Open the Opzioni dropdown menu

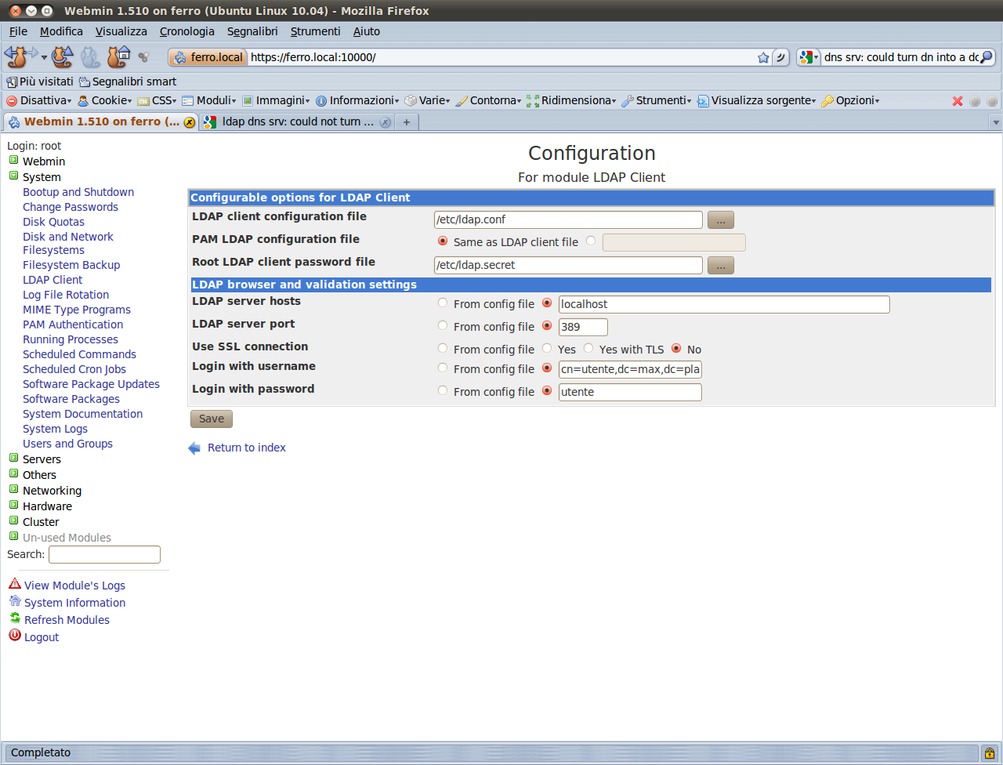coord(851,101)
